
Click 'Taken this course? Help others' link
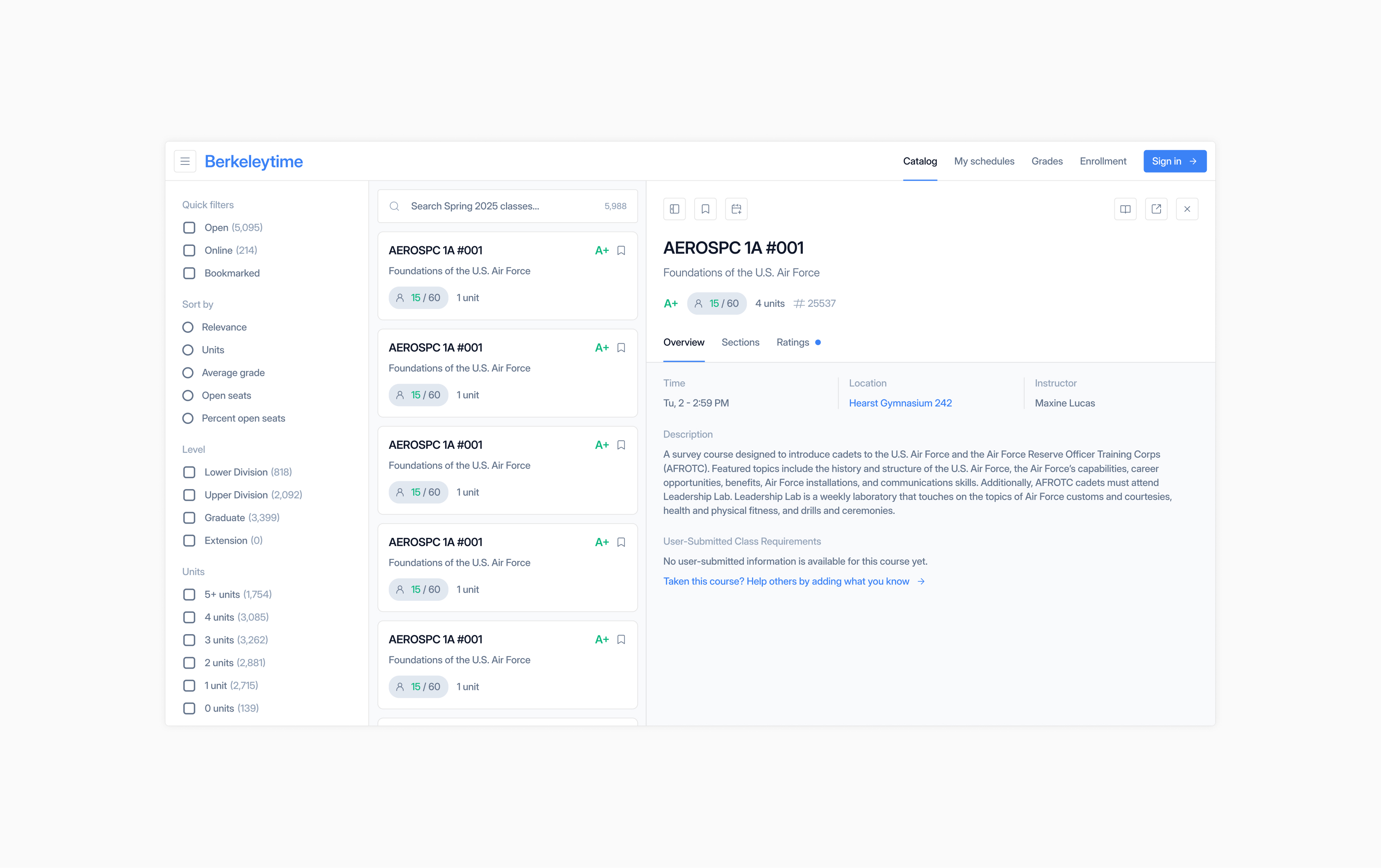786,581
